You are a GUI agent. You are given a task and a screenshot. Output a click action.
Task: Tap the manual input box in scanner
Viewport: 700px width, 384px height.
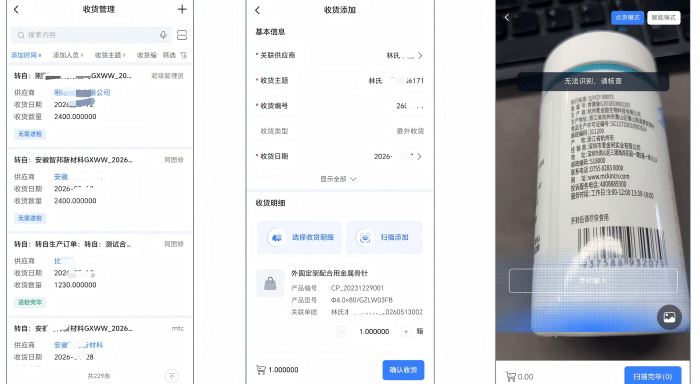coord(593,281)
